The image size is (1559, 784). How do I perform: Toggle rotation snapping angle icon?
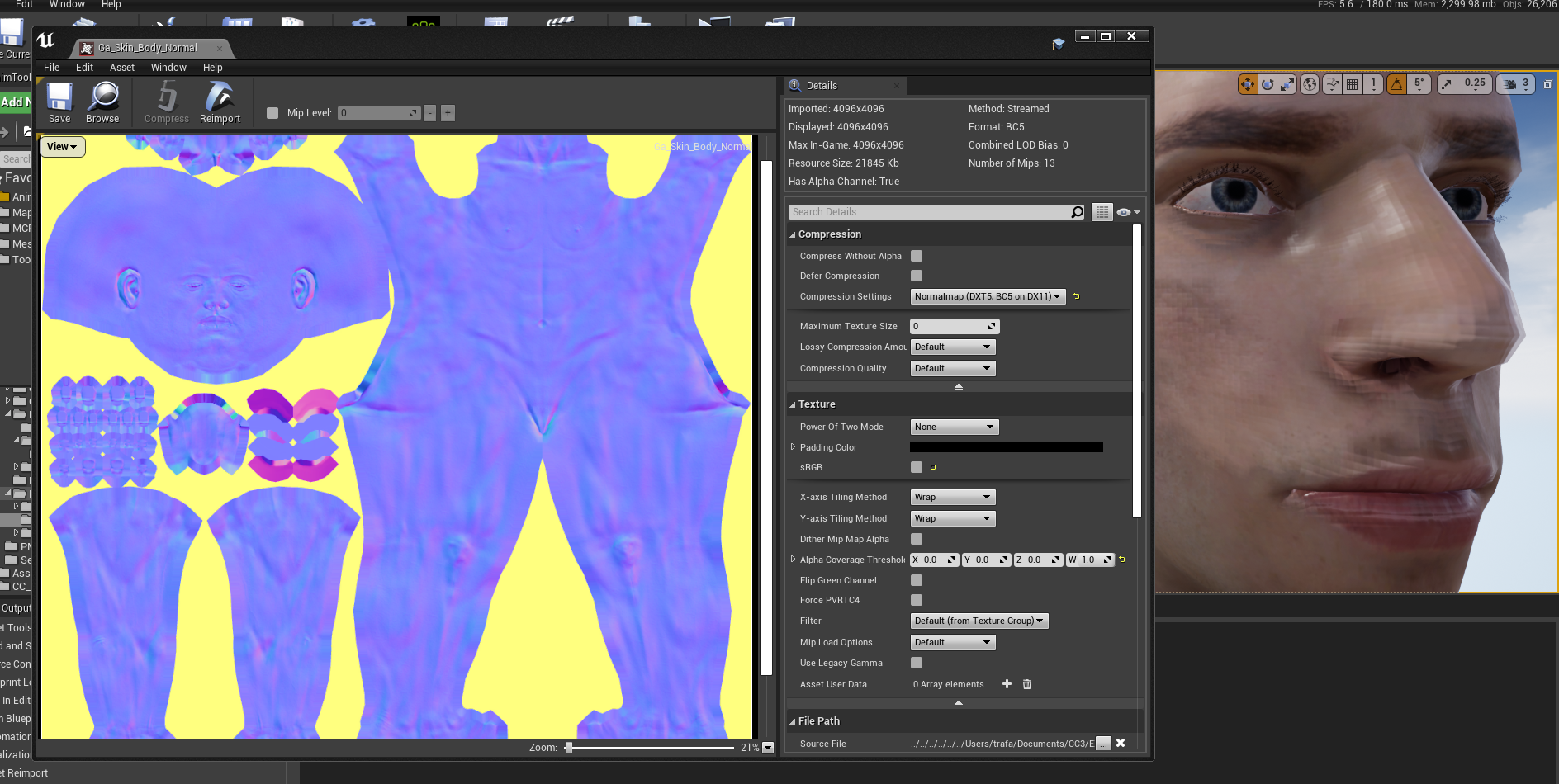1396,84
